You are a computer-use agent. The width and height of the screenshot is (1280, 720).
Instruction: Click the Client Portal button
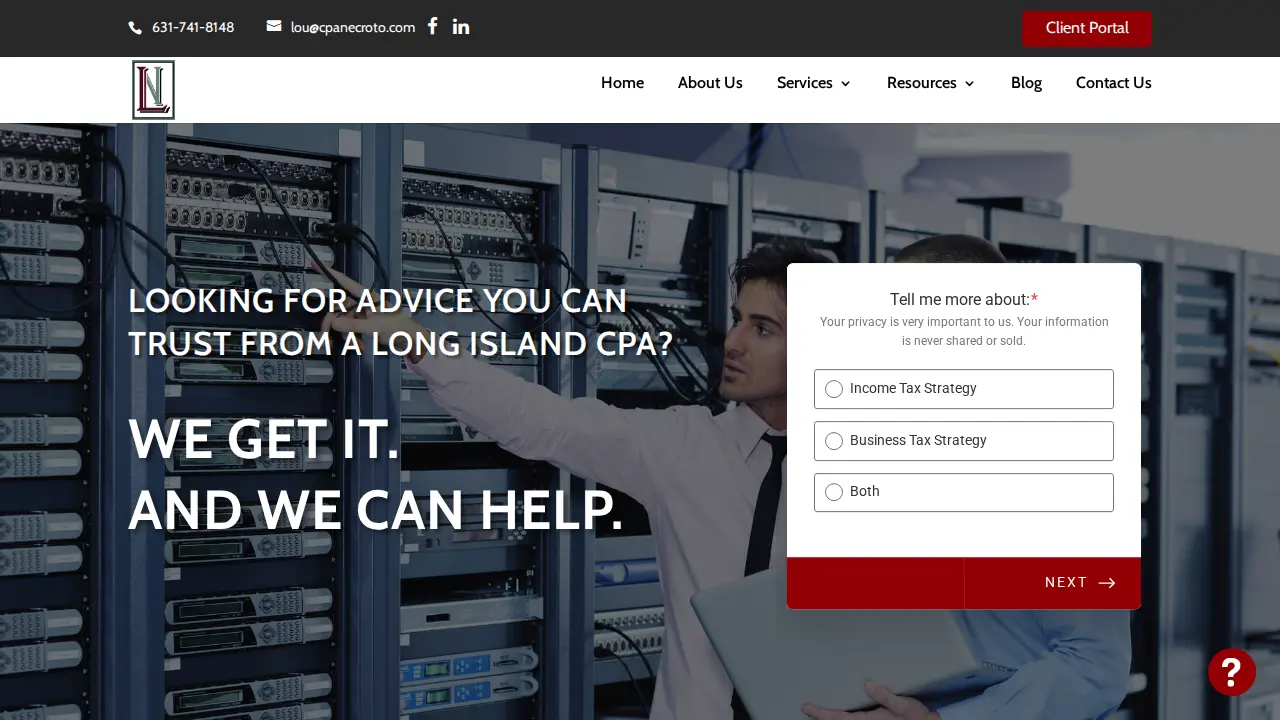coord(1087,28)
